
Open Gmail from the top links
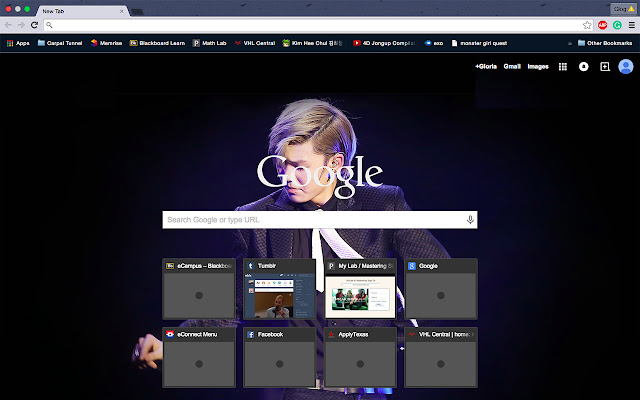pos(512,67)
